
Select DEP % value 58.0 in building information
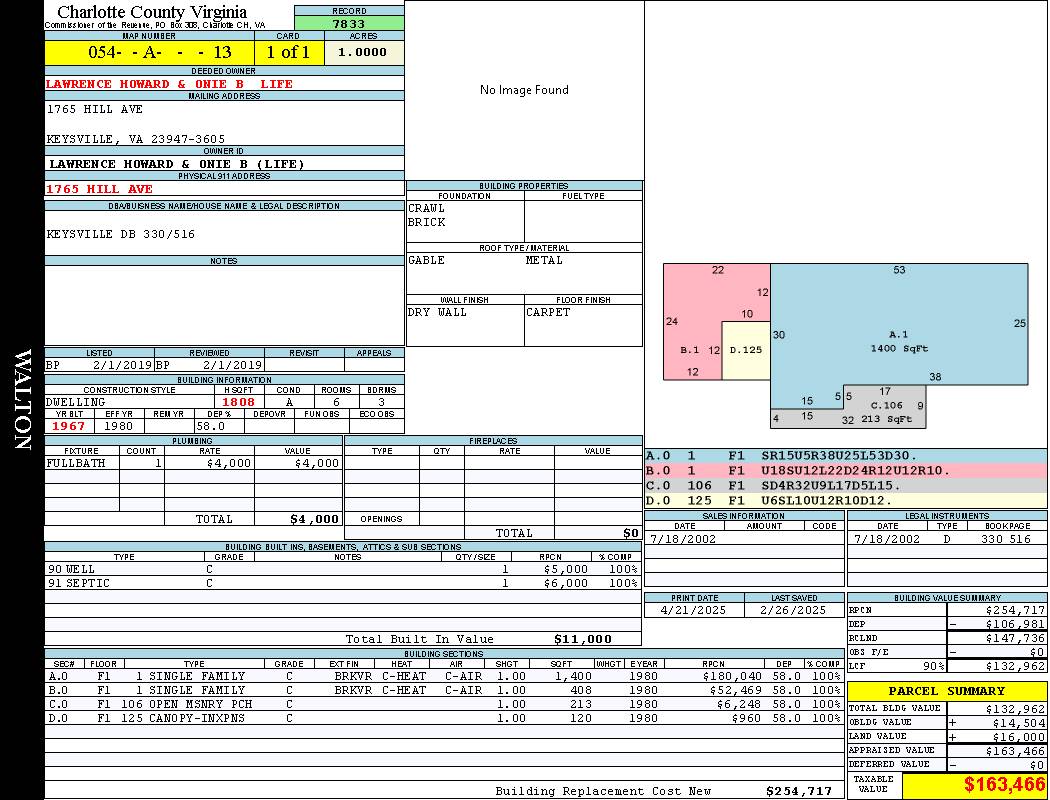[x=211, y=426]
